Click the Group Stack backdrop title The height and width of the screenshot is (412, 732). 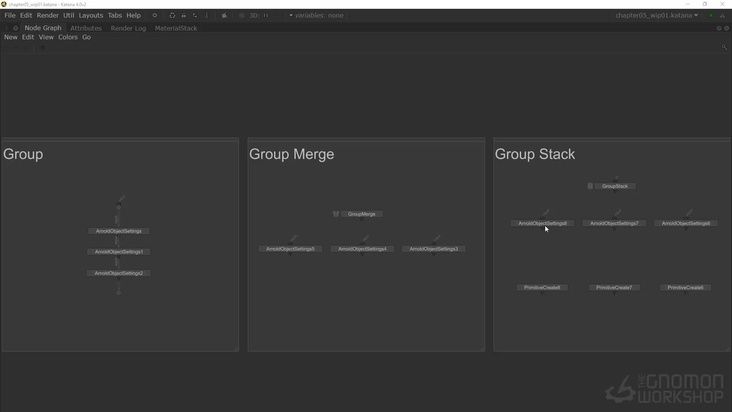[535, 154]
